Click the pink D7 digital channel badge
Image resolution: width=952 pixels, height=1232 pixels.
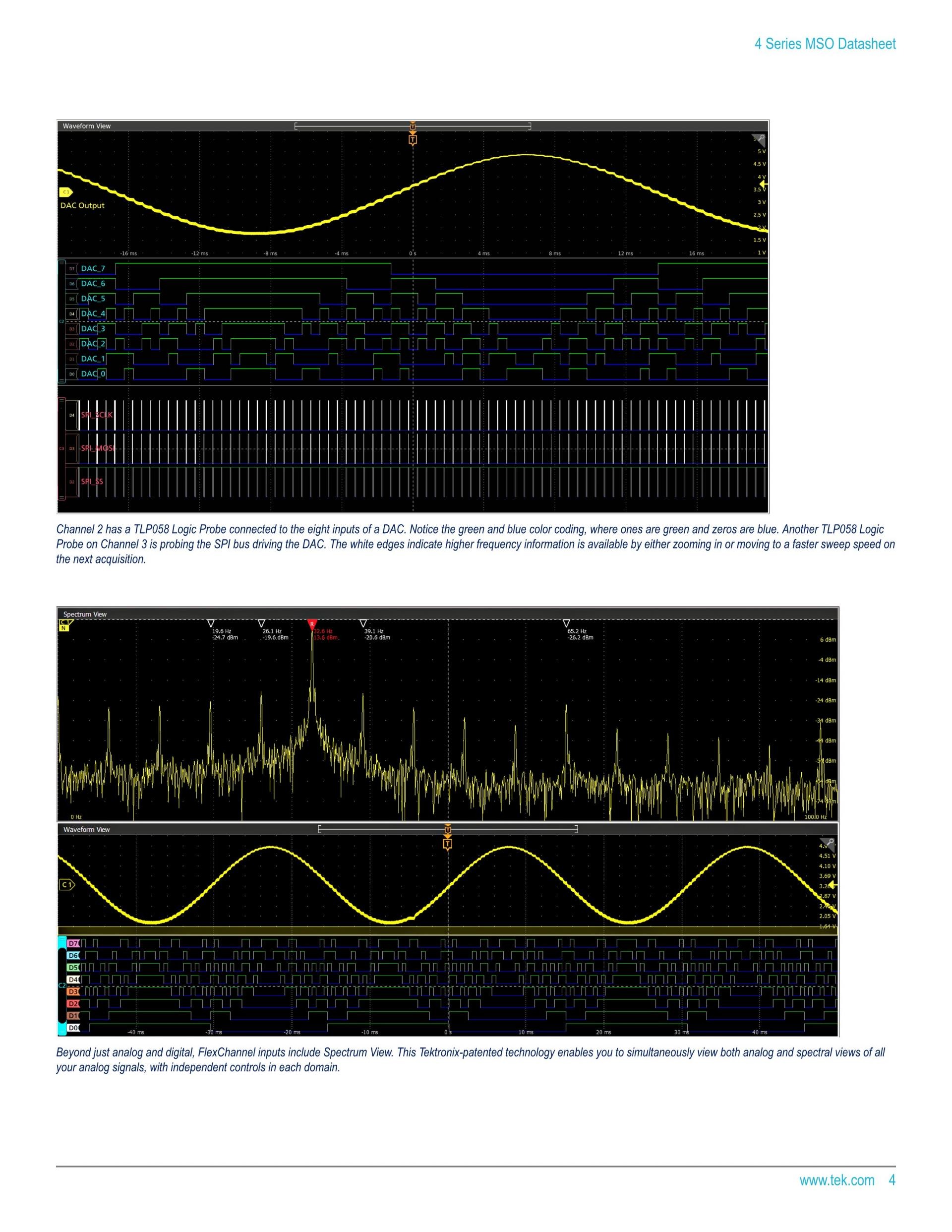click(73, 943)
